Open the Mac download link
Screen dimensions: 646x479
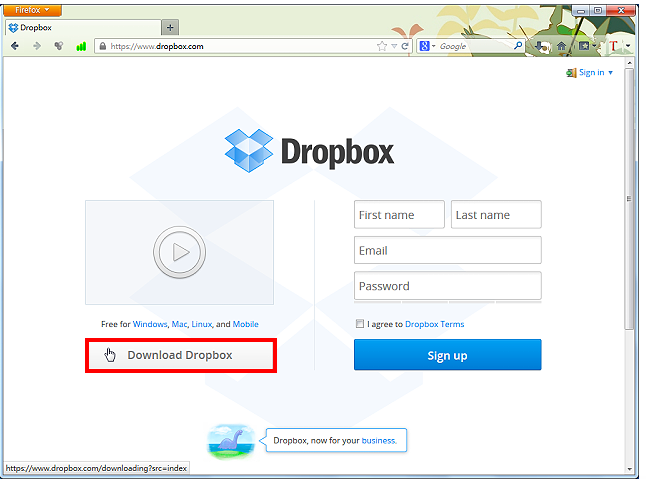pos(179,324)
